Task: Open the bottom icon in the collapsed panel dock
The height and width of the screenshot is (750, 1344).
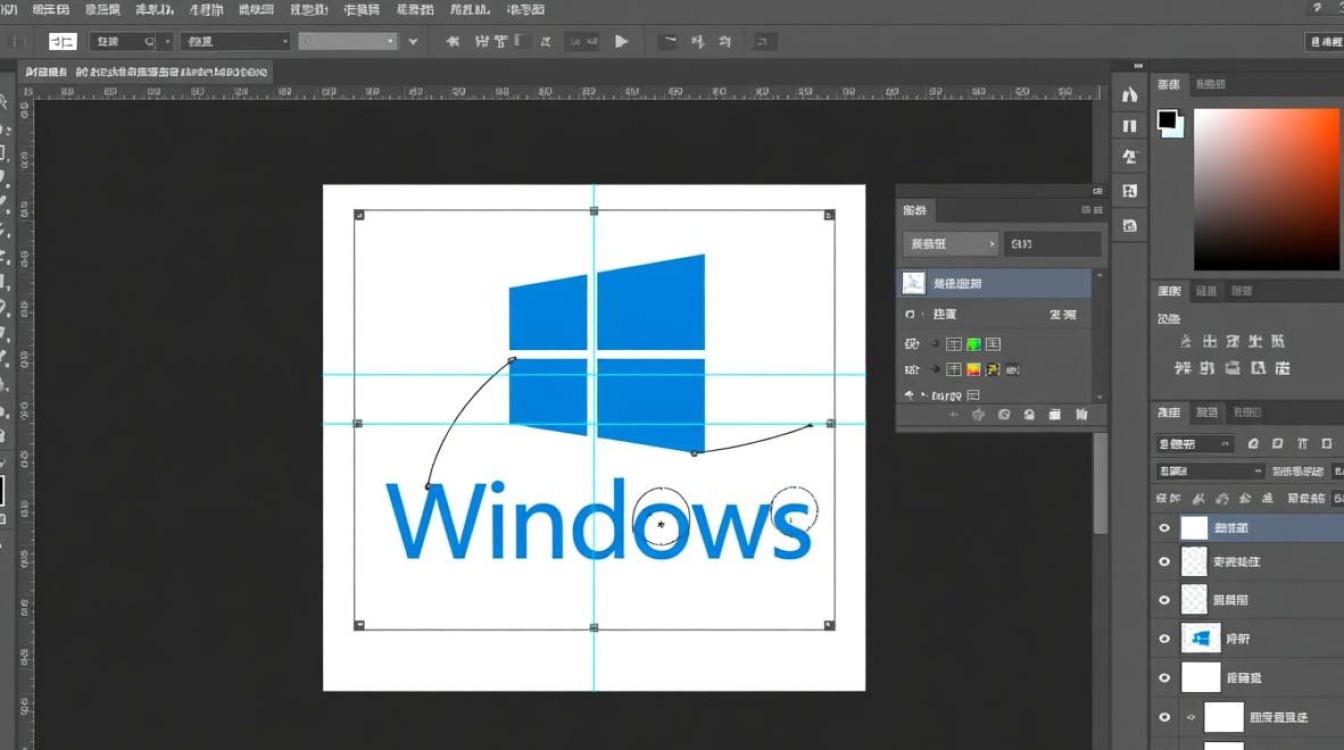Action: [x=1130, y=225]
